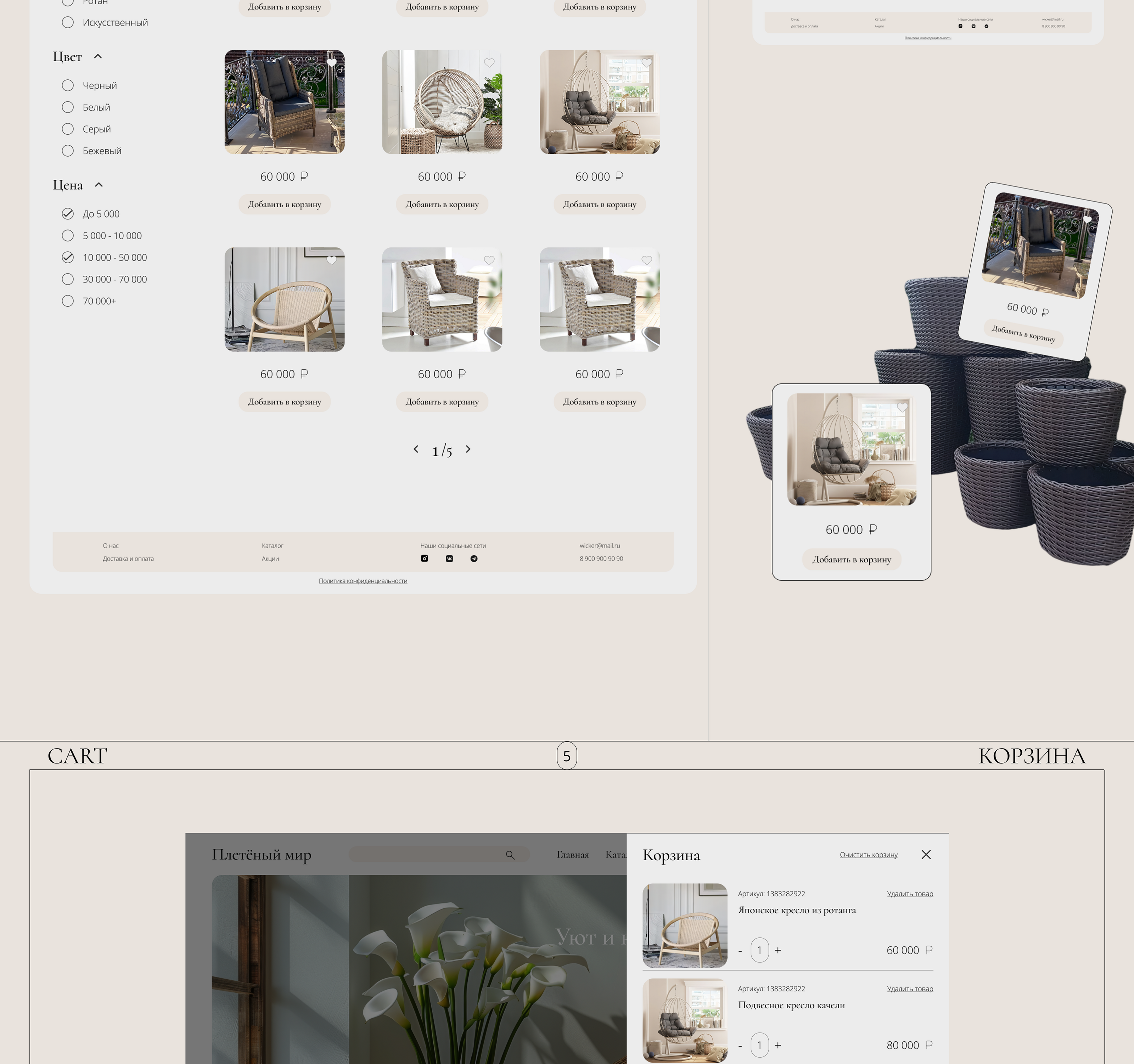
Task: Go to next catalog page arrow
Action: click(x=468, y=449)
